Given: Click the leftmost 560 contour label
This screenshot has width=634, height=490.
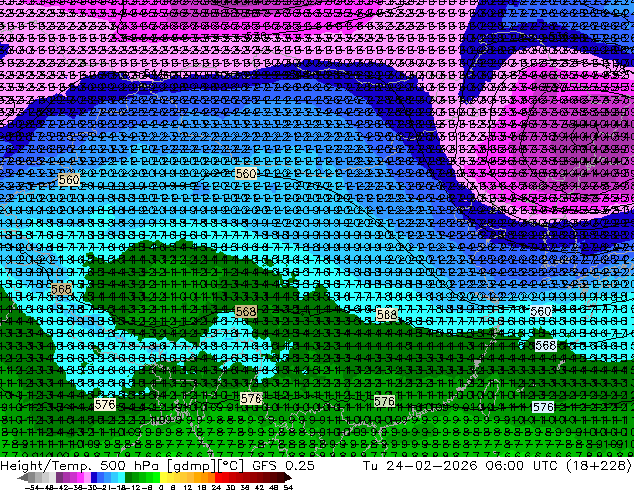Looking at the screenshot, I should [69, 180].
